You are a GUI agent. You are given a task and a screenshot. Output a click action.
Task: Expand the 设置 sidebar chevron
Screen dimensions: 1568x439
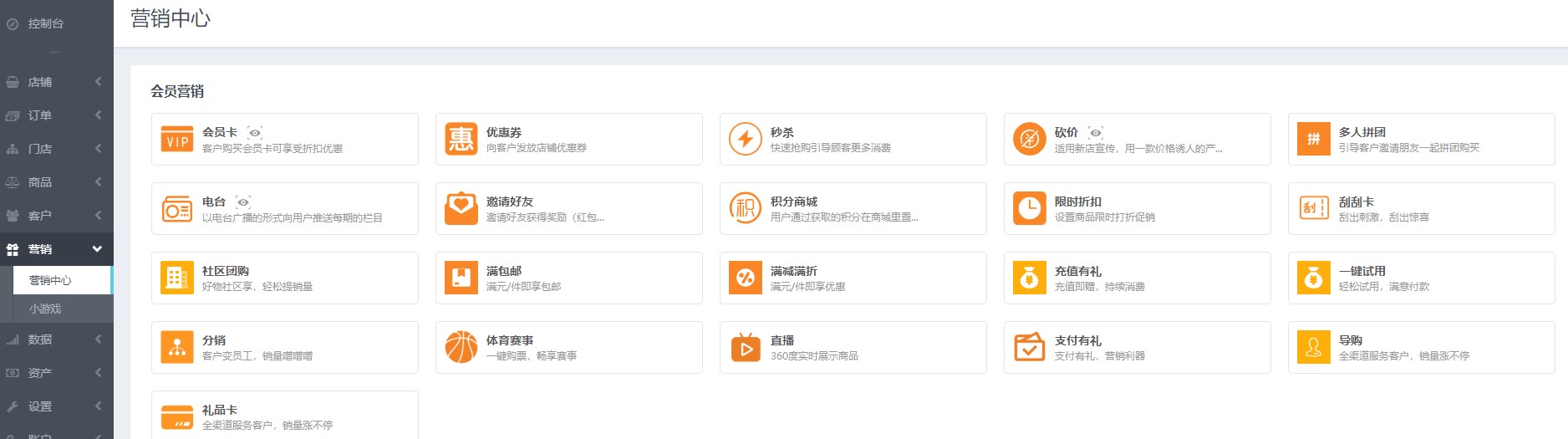click(99, 406)
